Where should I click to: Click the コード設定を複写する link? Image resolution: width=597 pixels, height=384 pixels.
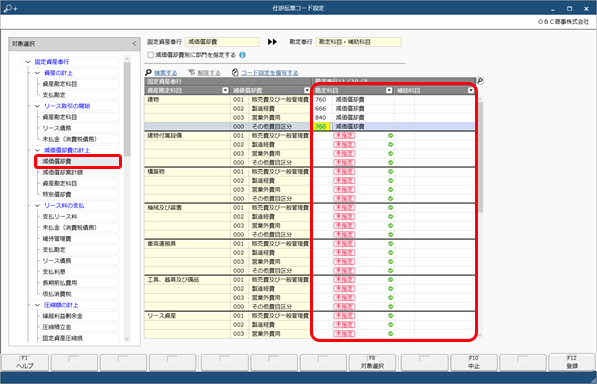(x=270, y=73)
